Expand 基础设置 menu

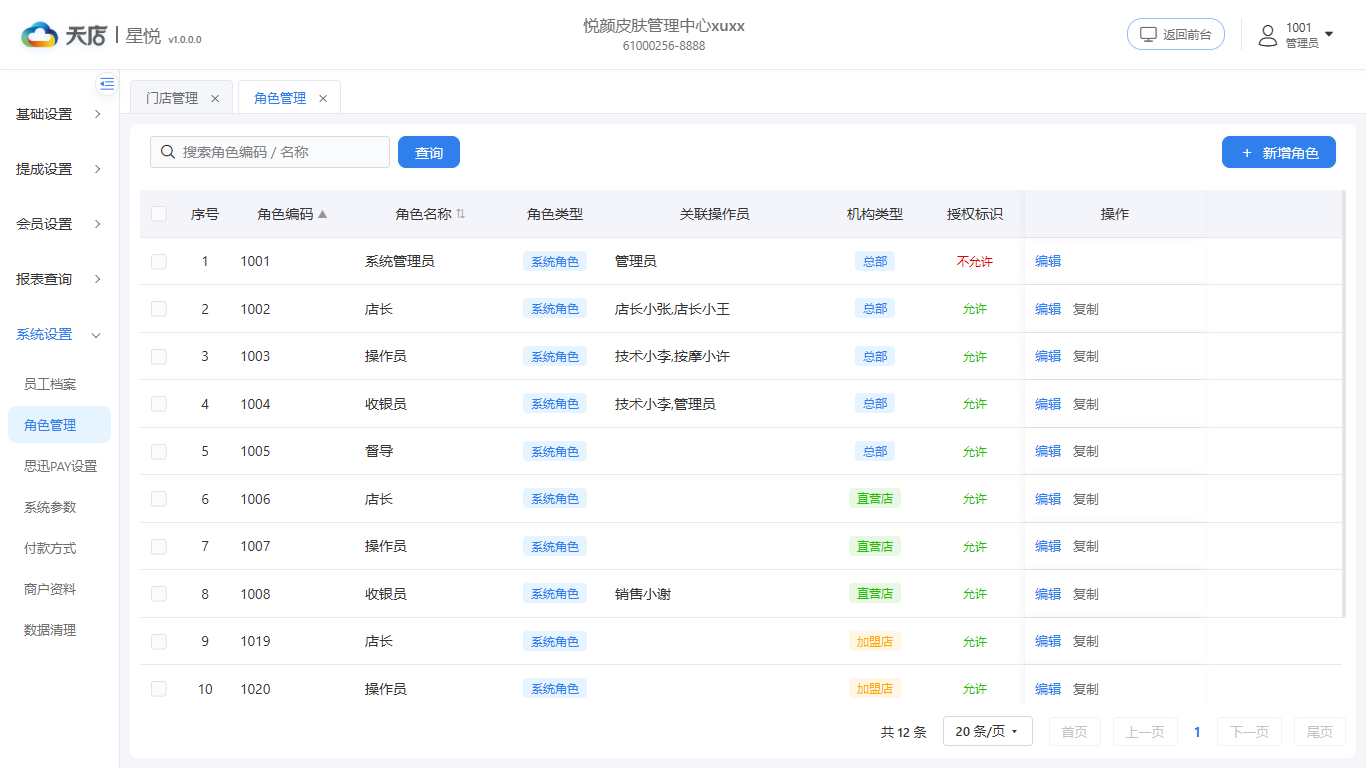(x=60, y=114)
